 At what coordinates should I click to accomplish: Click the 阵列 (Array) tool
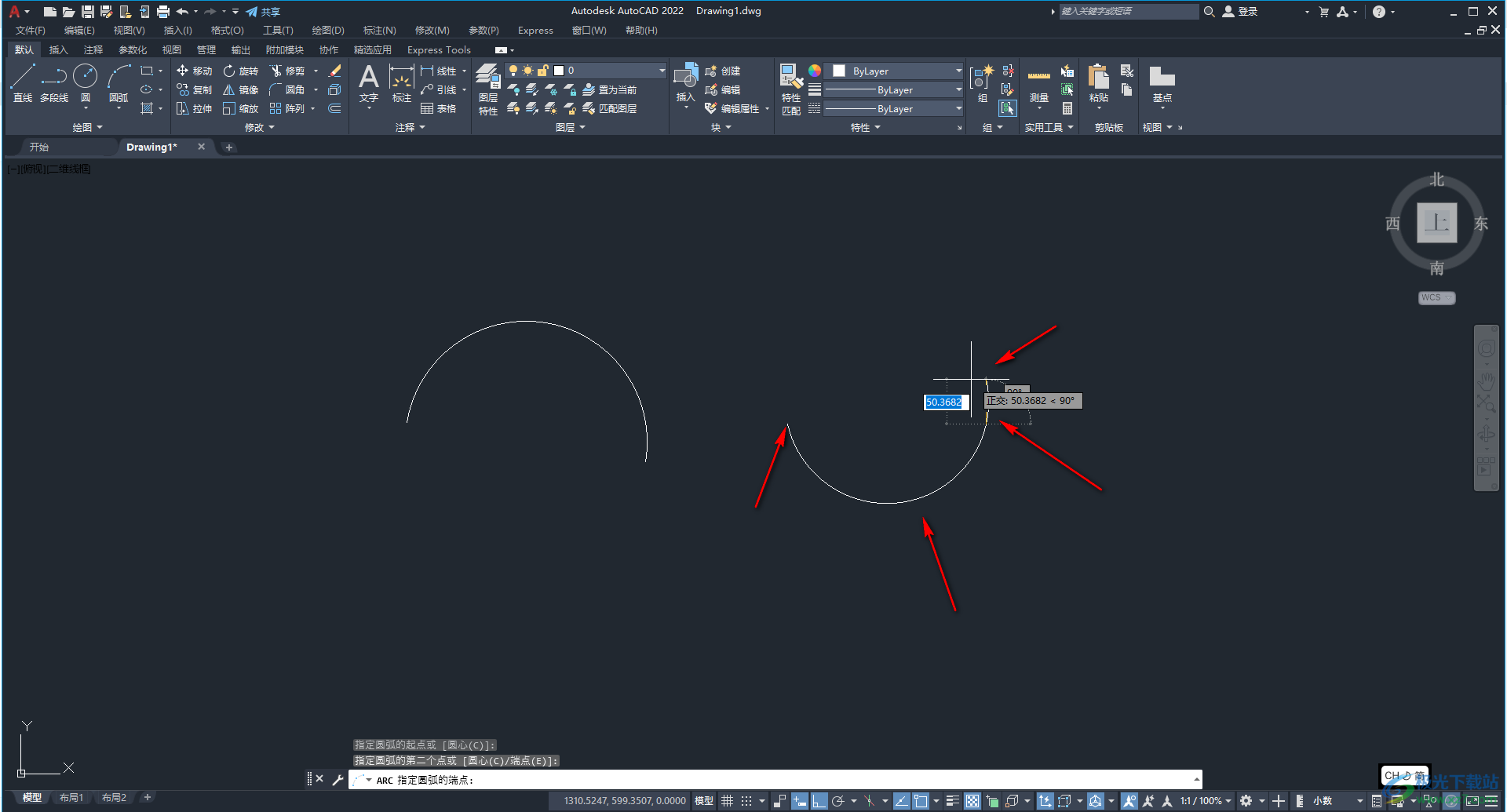tap(287, 108)
